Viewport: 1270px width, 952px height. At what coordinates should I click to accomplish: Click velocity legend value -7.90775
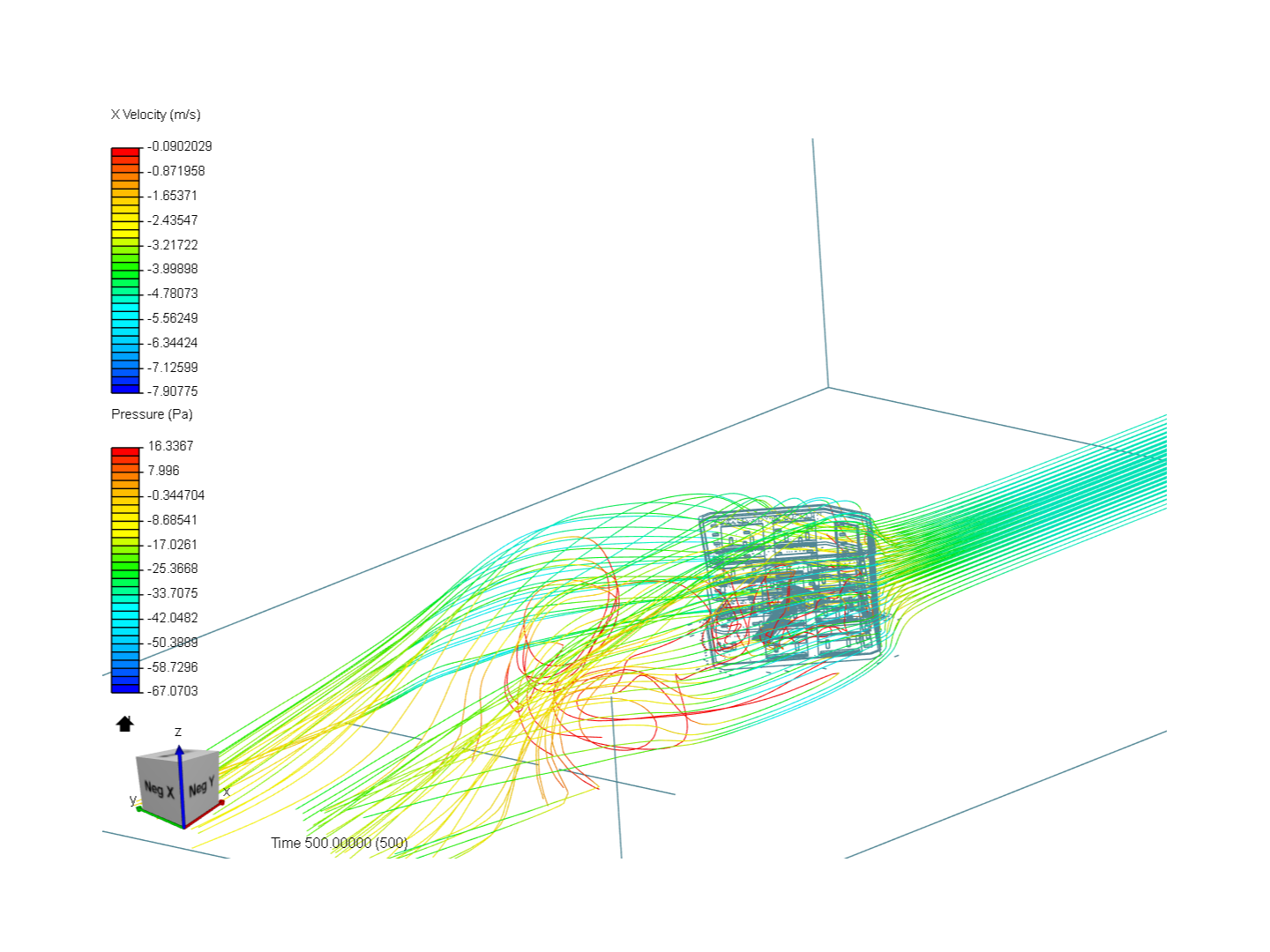pos(173,391)
